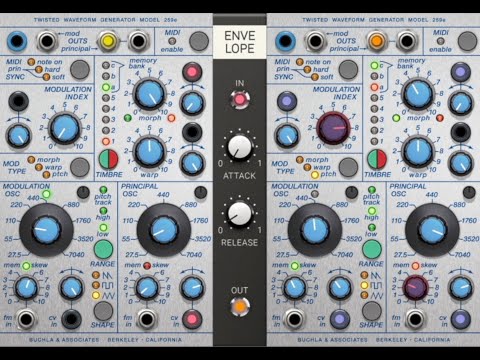The width and height of the screenshot is (480, 360).
Task: Click the 'note on' sync LED on left module
Action: (31, 62)
